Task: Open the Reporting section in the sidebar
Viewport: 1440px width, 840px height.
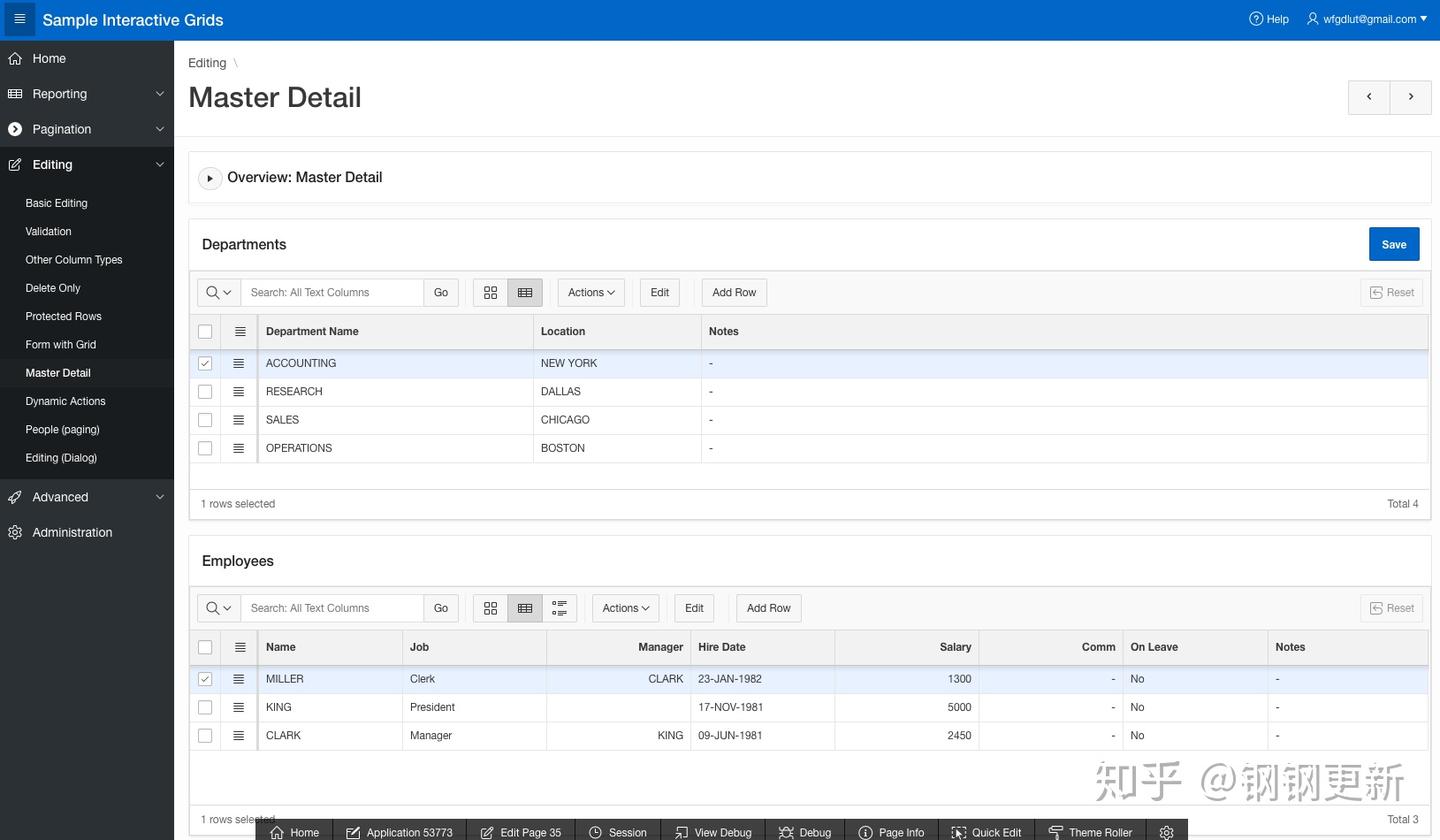Action: [x=59, y=93]
